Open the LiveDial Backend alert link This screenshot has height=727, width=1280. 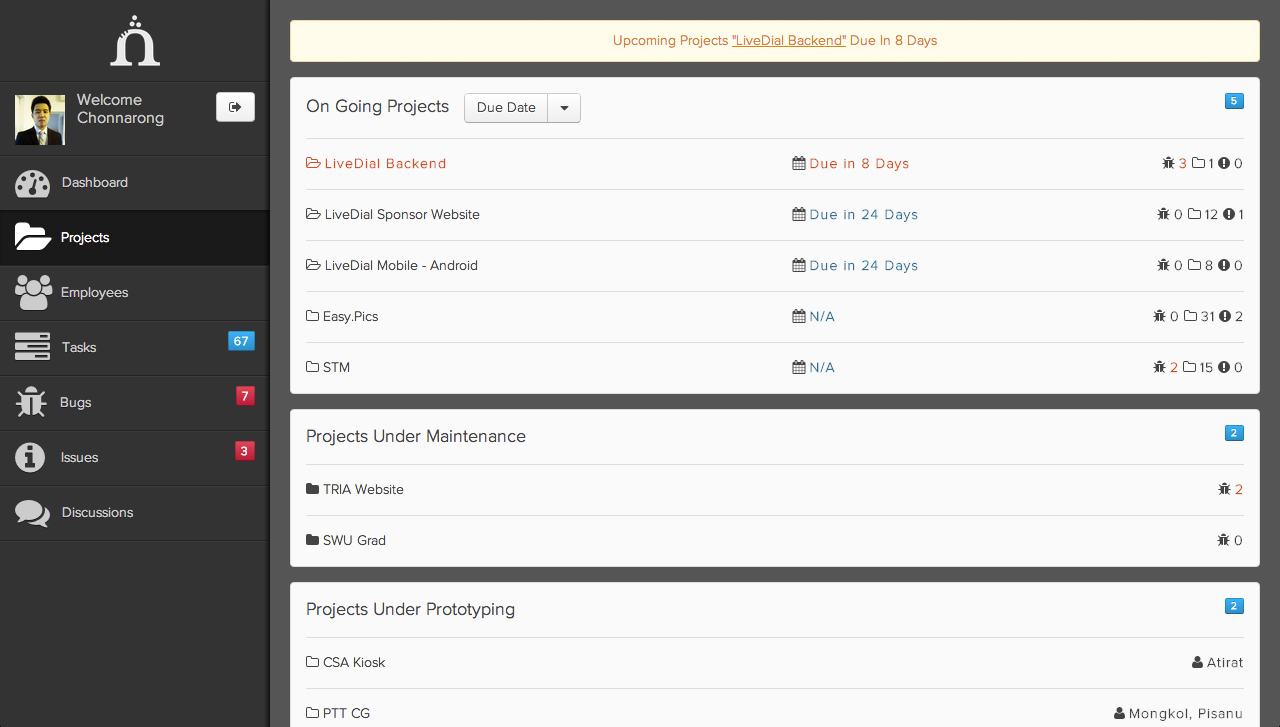click(789, 41)
